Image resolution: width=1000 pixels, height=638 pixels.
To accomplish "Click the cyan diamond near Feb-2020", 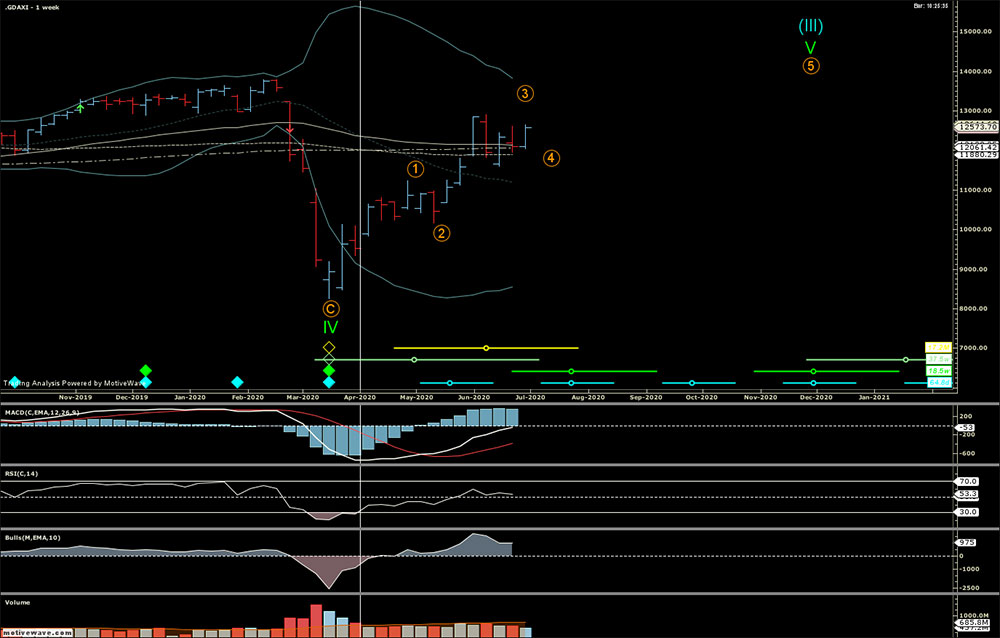I will pyautogui.click(x=237, y=382).
